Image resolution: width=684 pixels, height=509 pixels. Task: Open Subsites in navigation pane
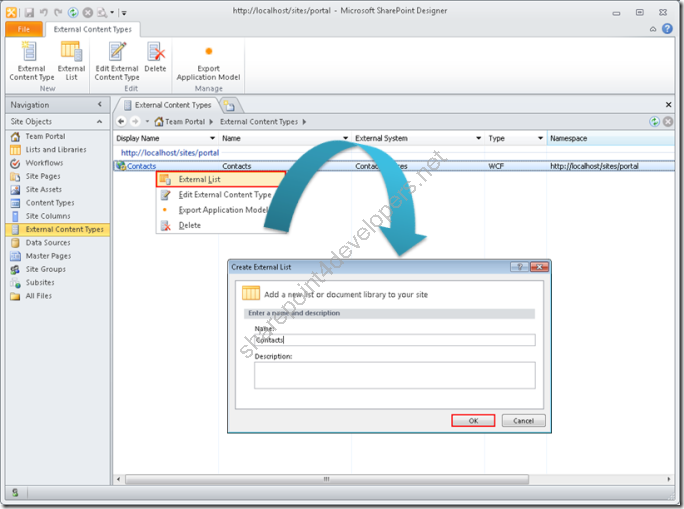(40, 283)
